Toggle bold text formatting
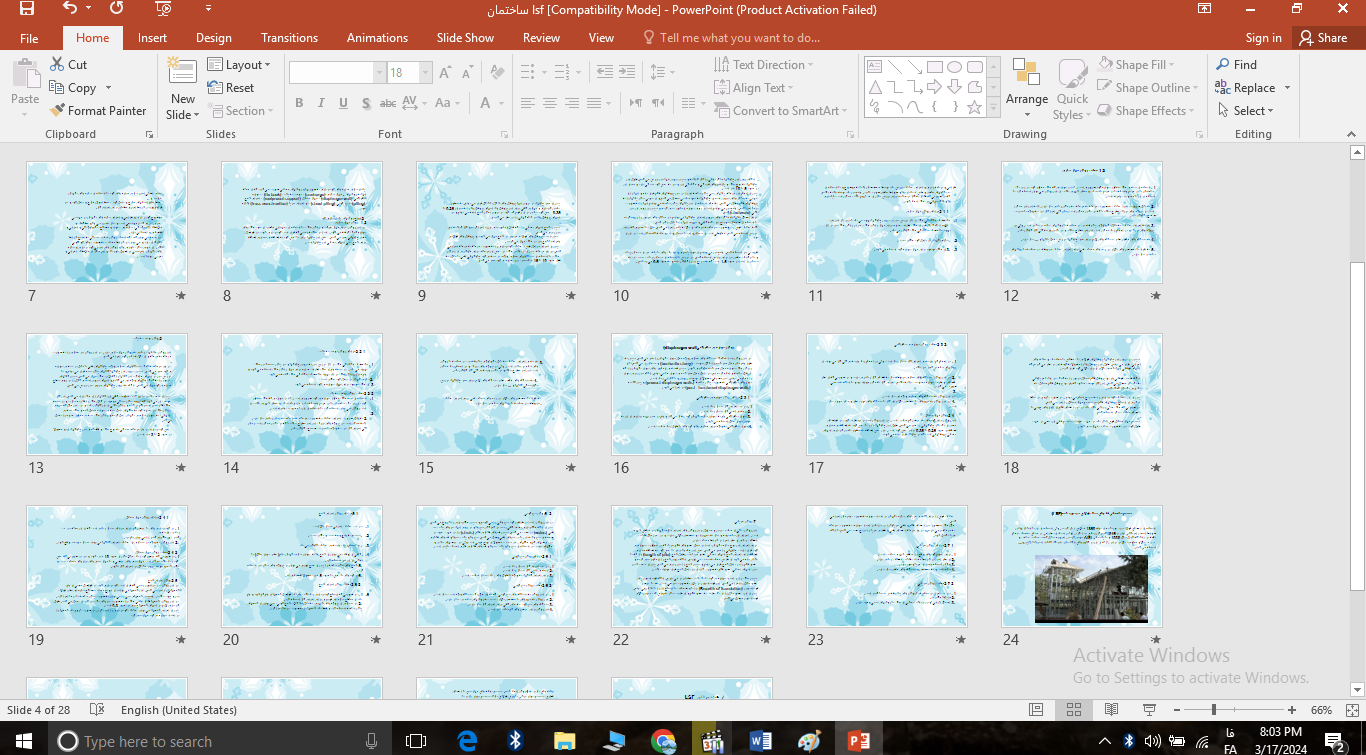The width and height of the screenshot is (1366, 755). [x=299, y=103]
